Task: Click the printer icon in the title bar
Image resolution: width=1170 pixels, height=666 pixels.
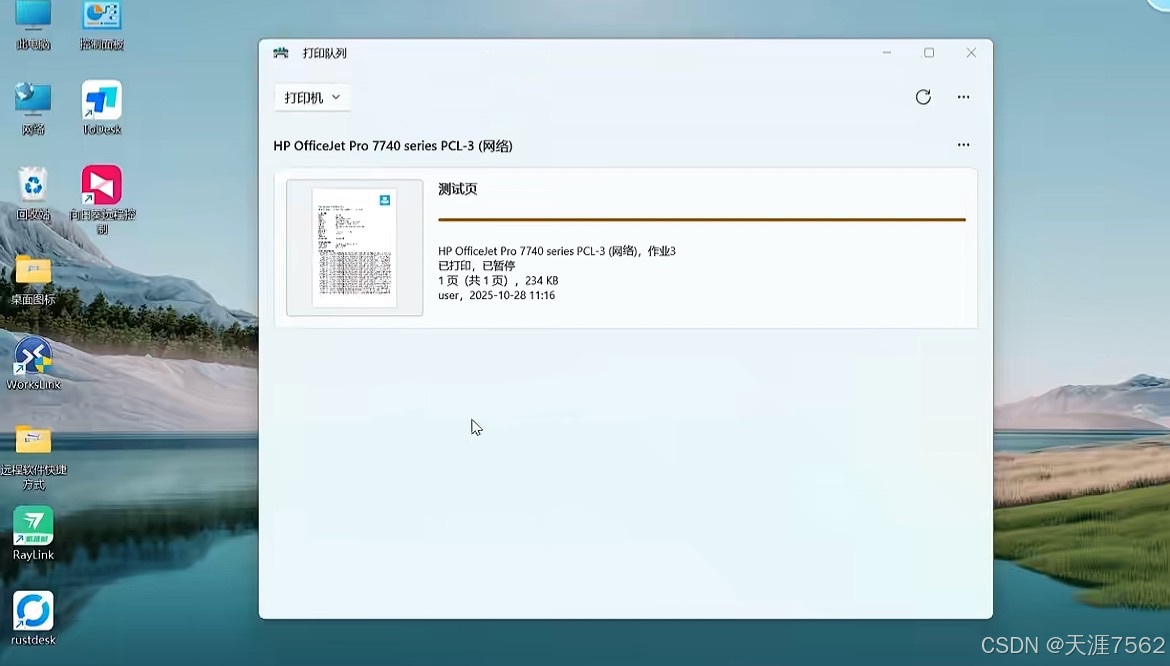Action: tap(281, 52)
